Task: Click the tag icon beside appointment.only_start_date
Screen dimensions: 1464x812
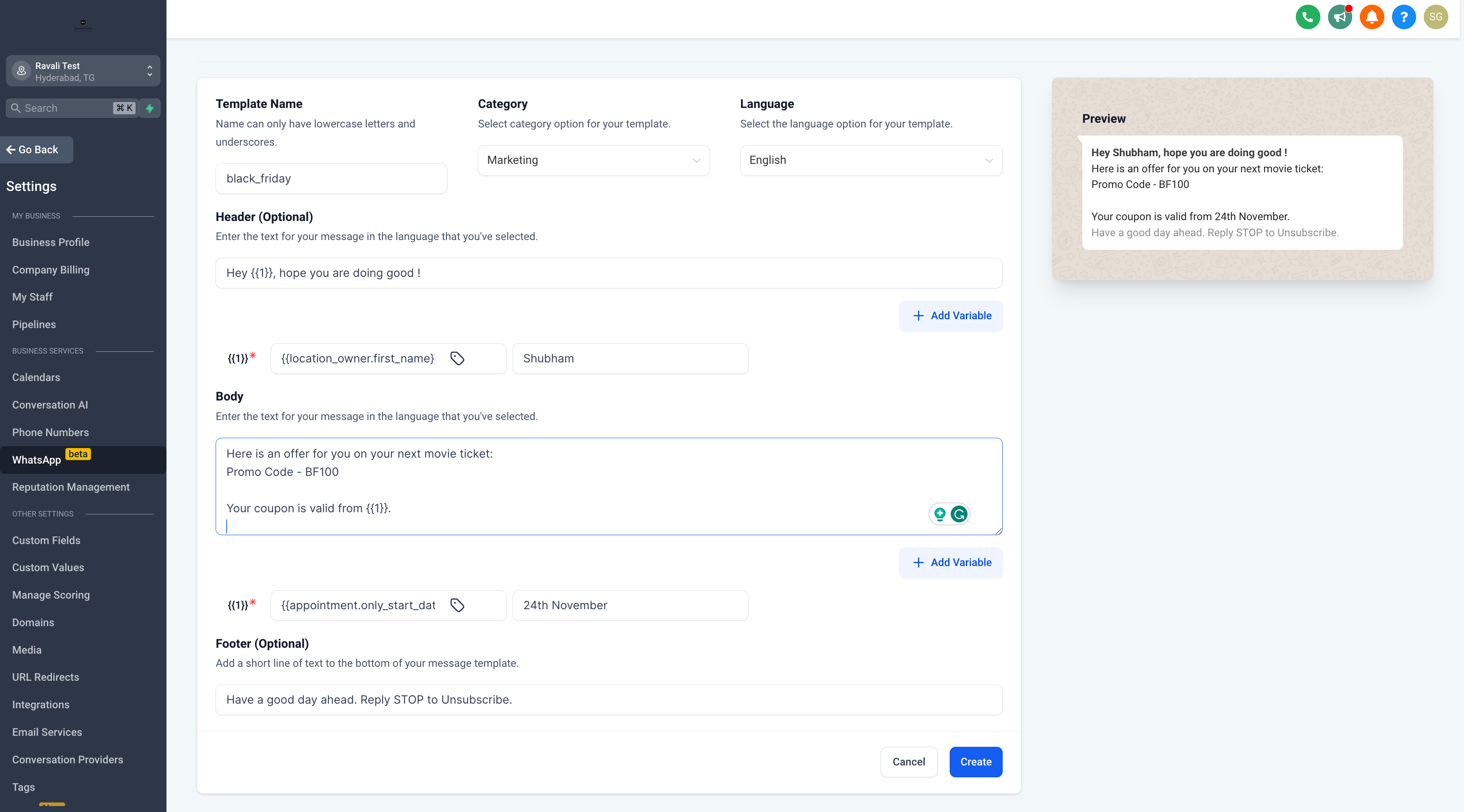Action: (x=457, y=605)
